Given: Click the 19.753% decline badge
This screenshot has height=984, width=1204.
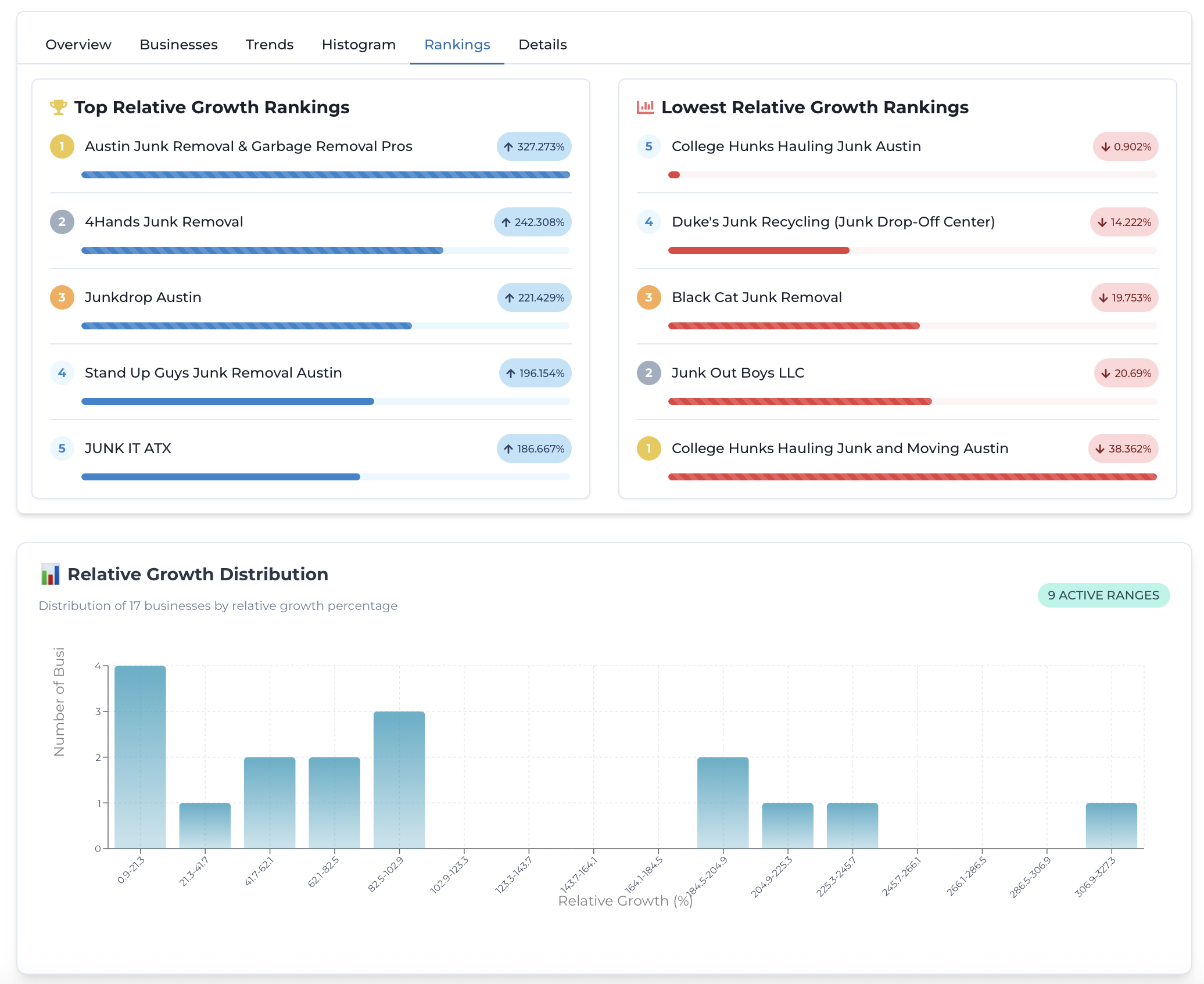Looking at the screenshot, I should [x=1125, y=297].
